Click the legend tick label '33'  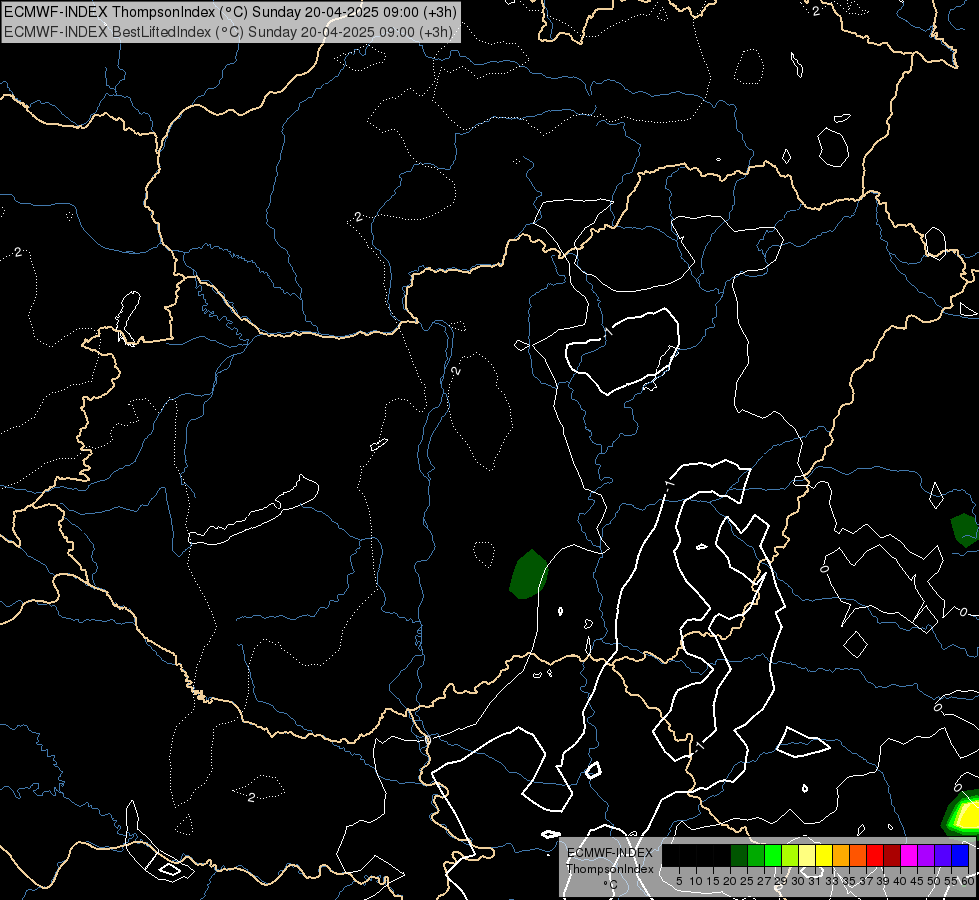coord(832,881)
